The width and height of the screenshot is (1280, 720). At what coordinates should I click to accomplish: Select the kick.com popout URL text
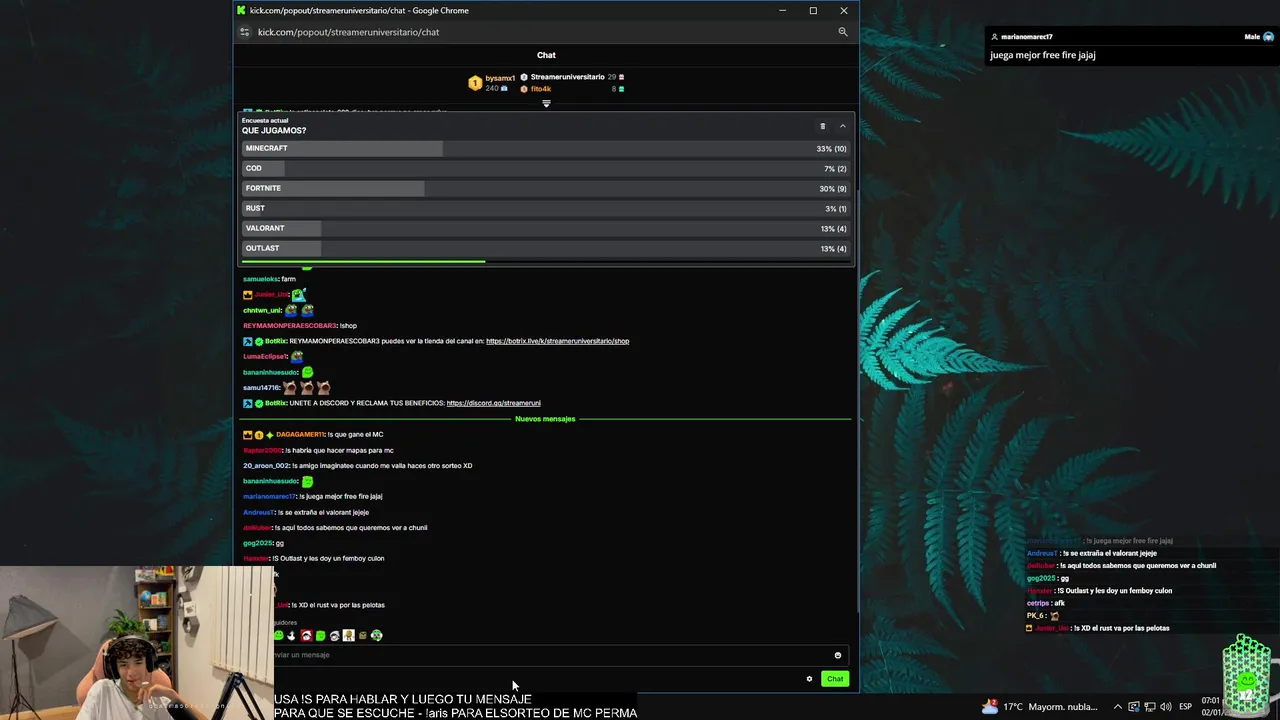tap(348, 32)
